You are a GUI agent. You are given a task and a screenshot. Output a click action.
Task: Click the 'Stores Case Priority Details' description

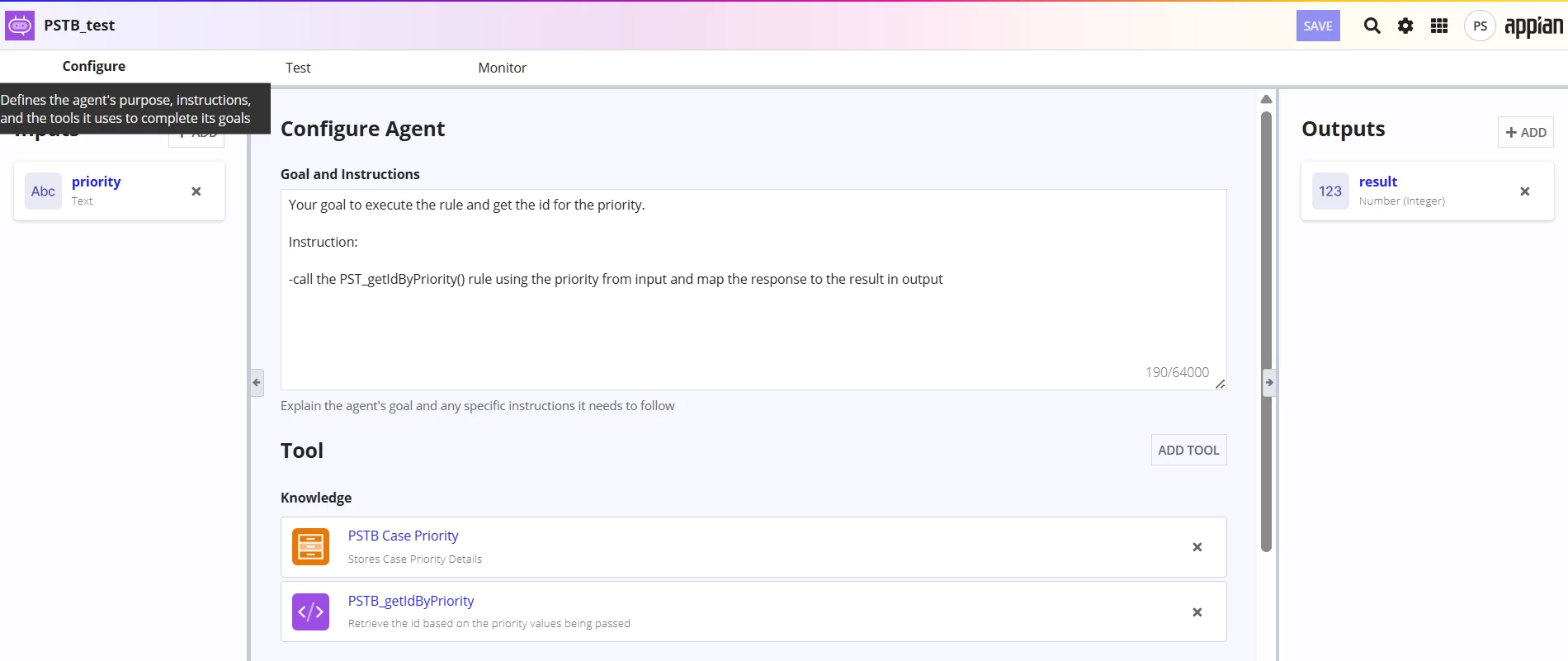[x=415, y=559]
